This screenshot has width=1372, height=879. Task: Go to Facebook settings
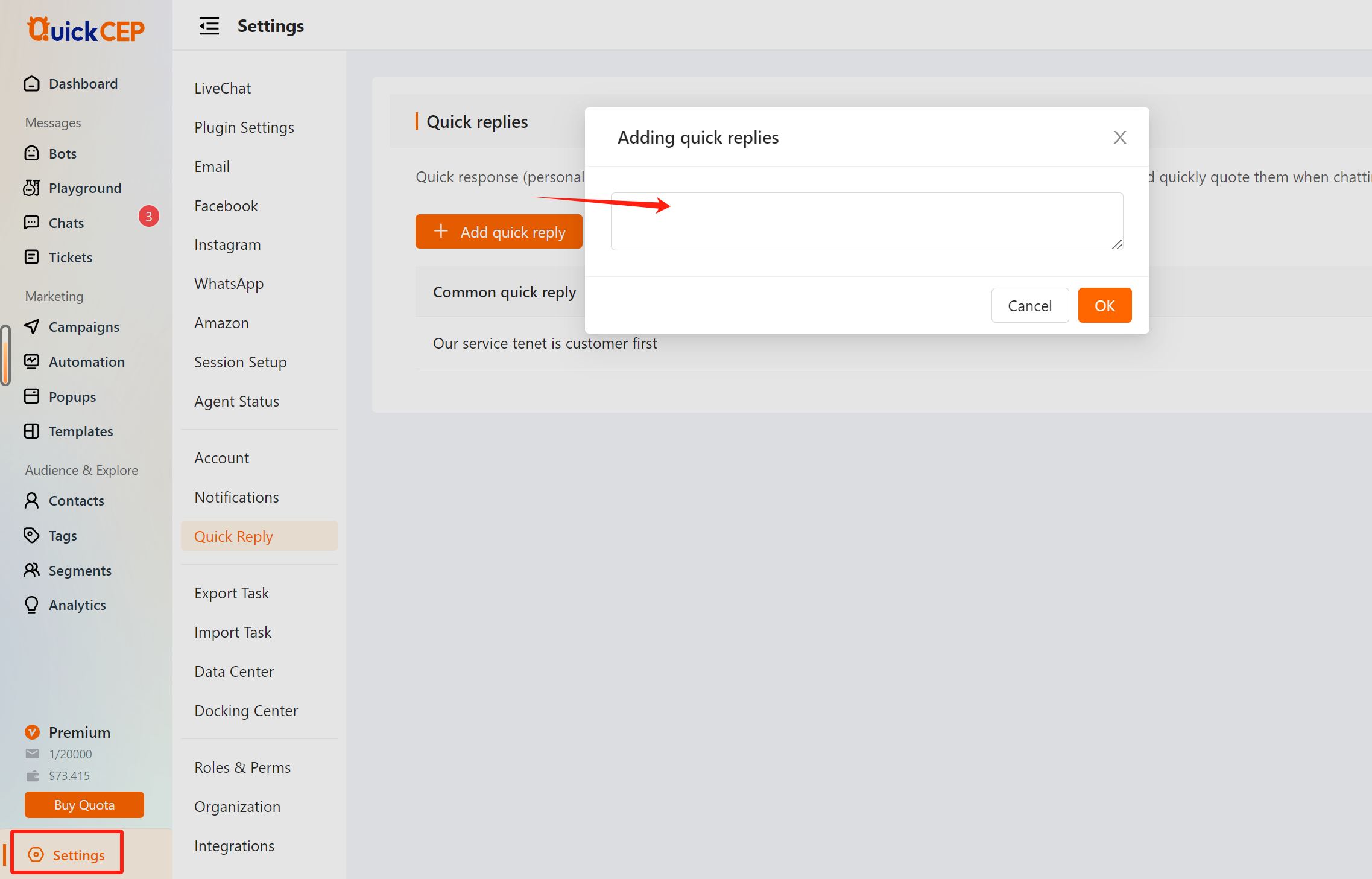[226, 206]
